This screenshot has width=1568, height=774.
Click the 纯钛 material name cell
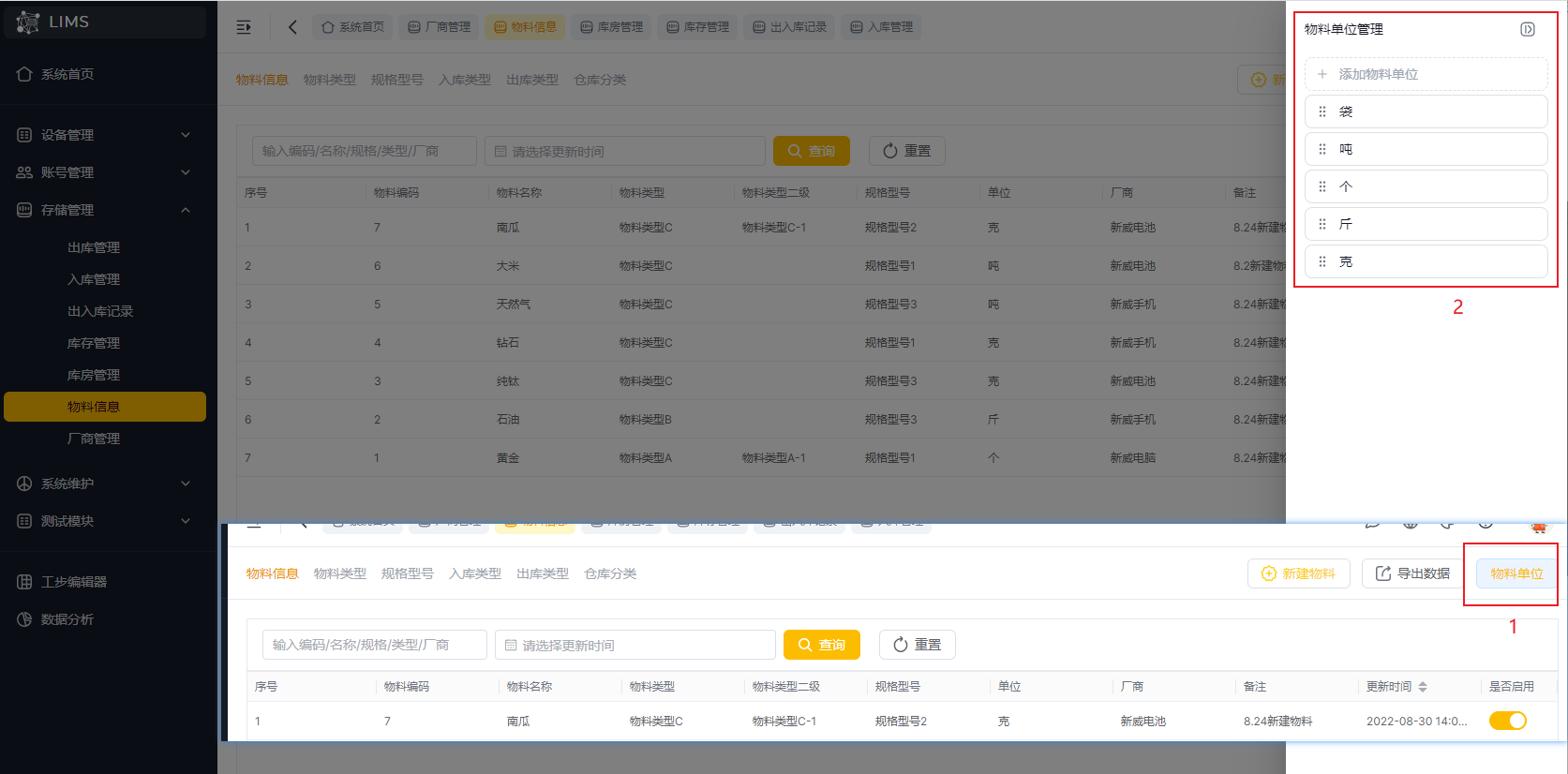[x=508, y=381]
